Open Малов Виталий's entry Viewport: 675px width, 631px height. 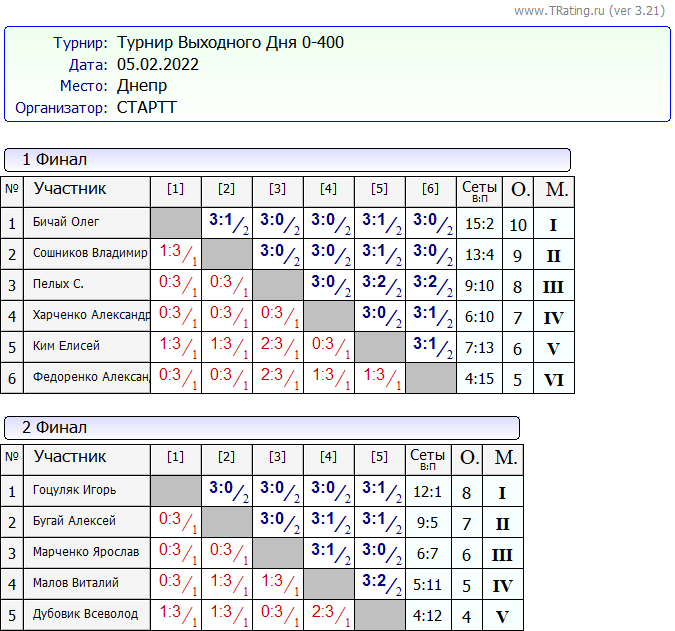point(76,584)
